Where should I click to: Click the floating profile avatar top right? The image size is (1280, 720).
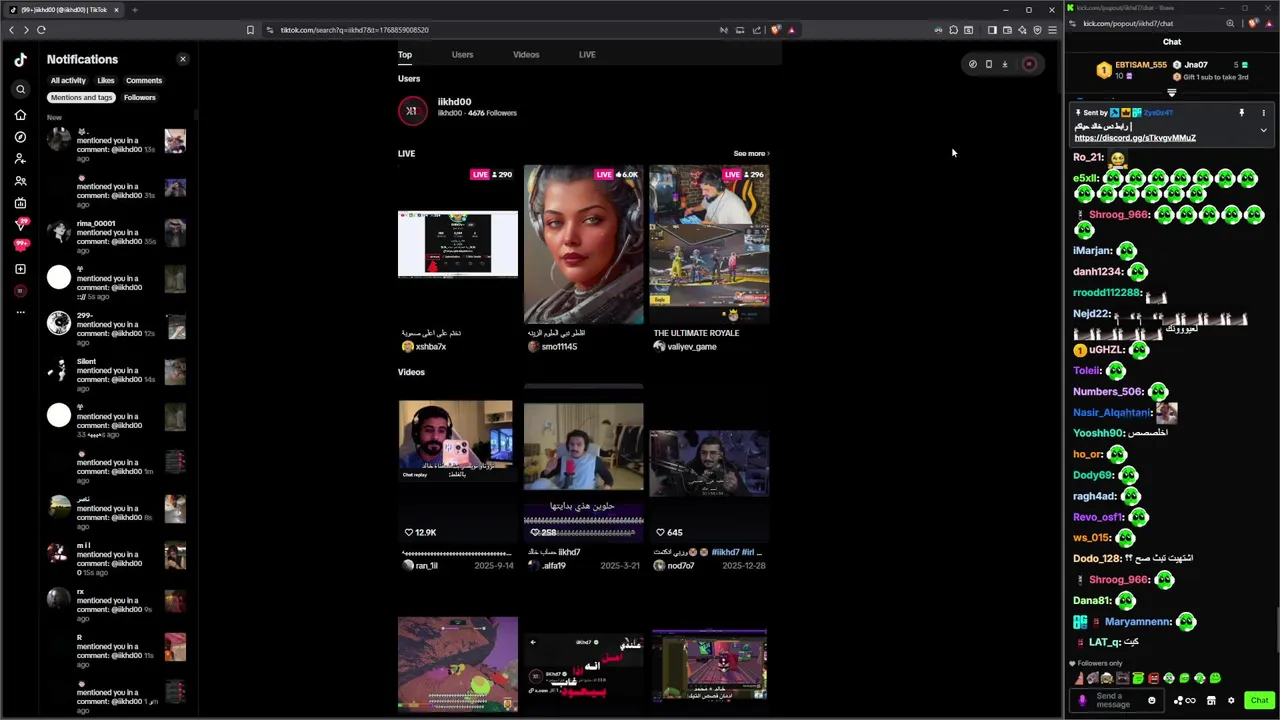[x=1029, y=64]
